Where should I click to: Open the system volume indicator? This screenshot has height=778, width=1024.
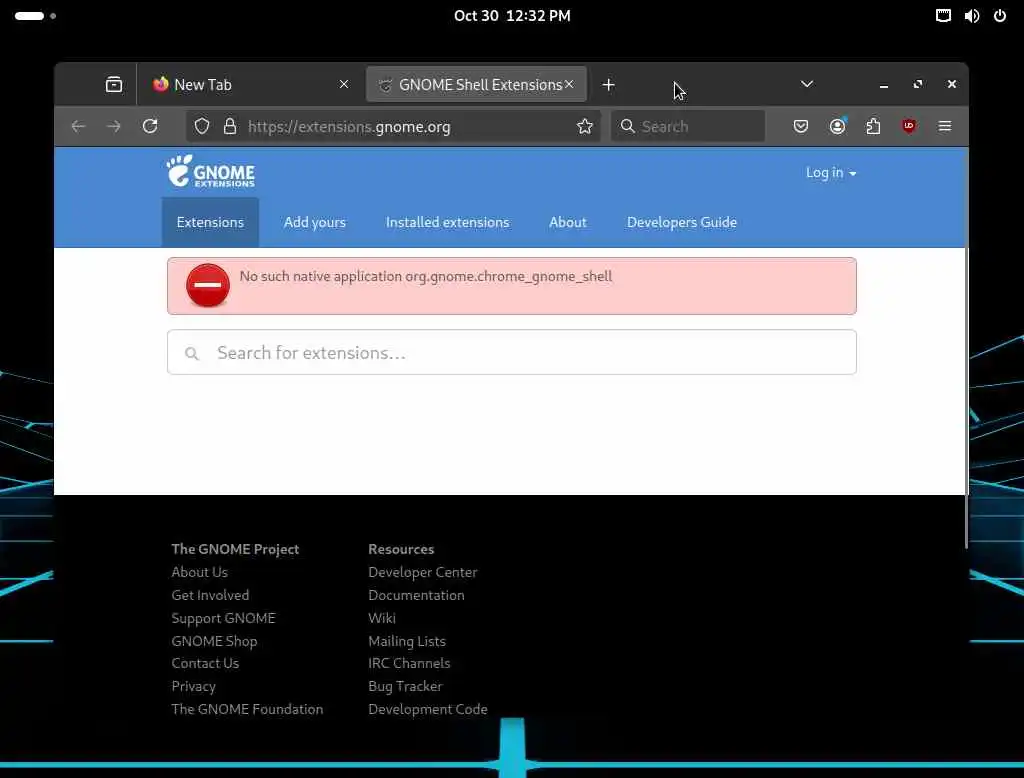coord(972,16)
